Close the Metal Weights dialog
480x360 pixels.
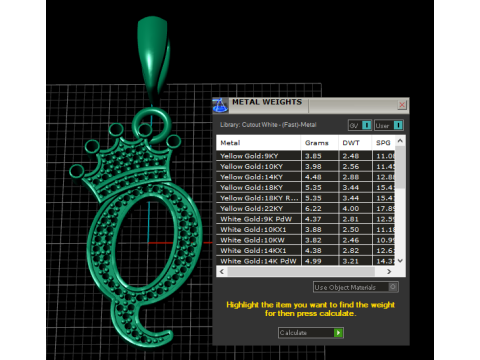click(402, 105)
